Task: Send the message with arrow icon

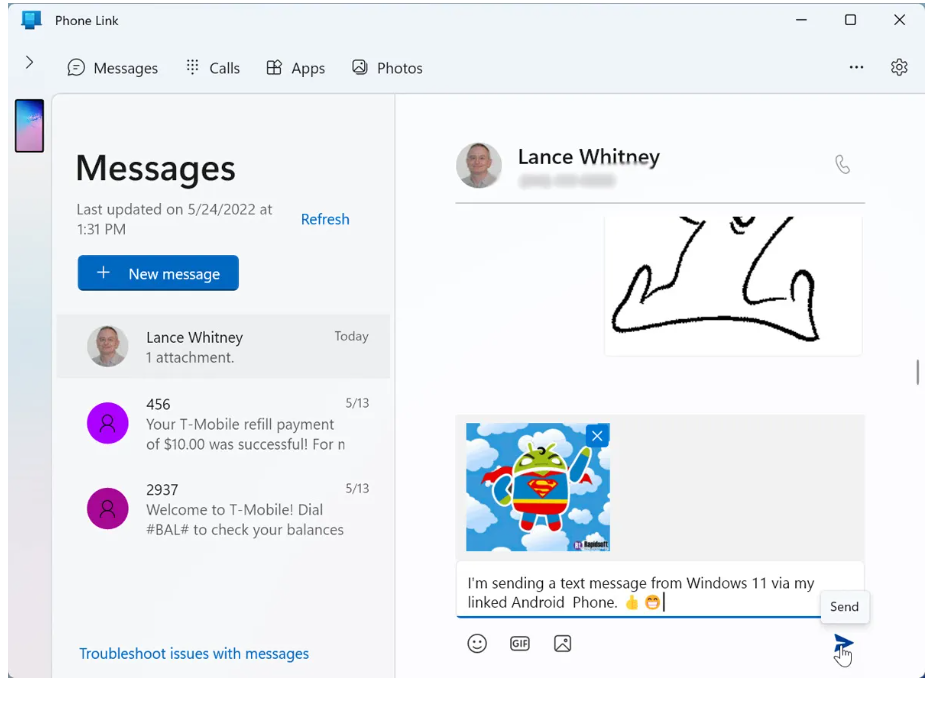Action: (x=843, y=644)
